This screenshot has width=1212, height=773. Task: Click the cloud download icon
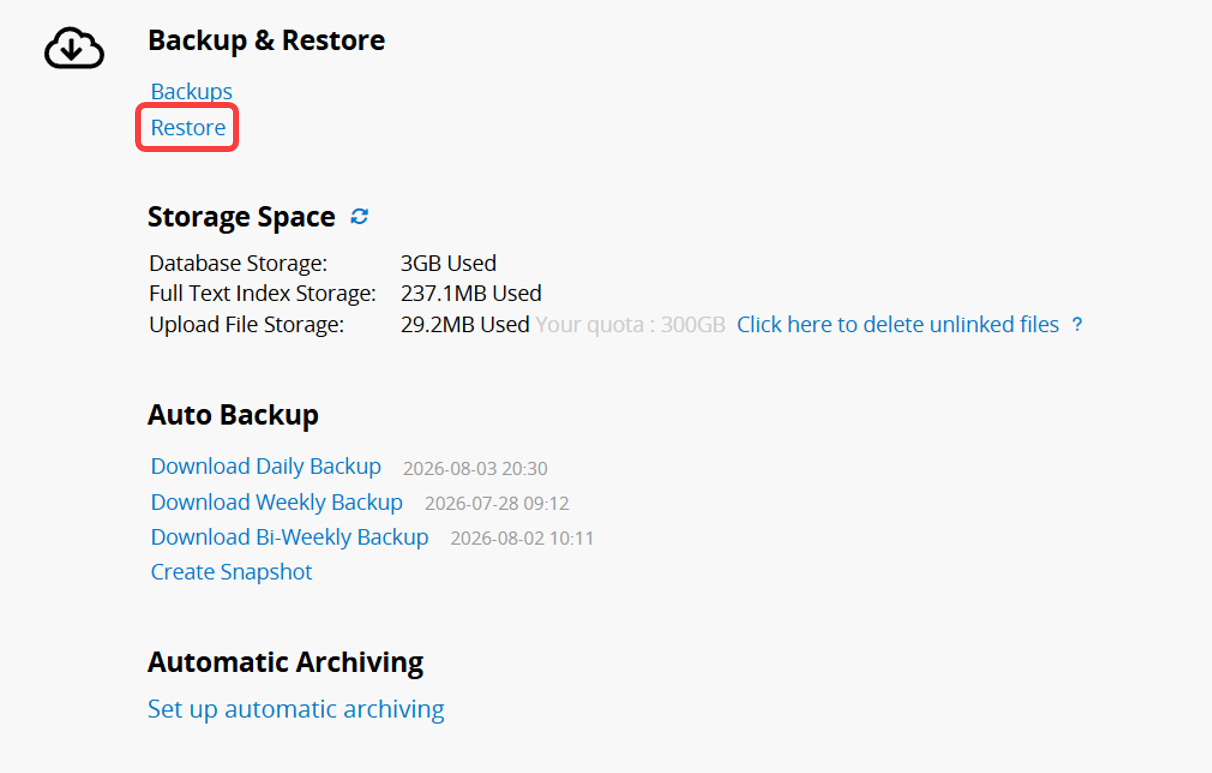(x=74, y=48)
